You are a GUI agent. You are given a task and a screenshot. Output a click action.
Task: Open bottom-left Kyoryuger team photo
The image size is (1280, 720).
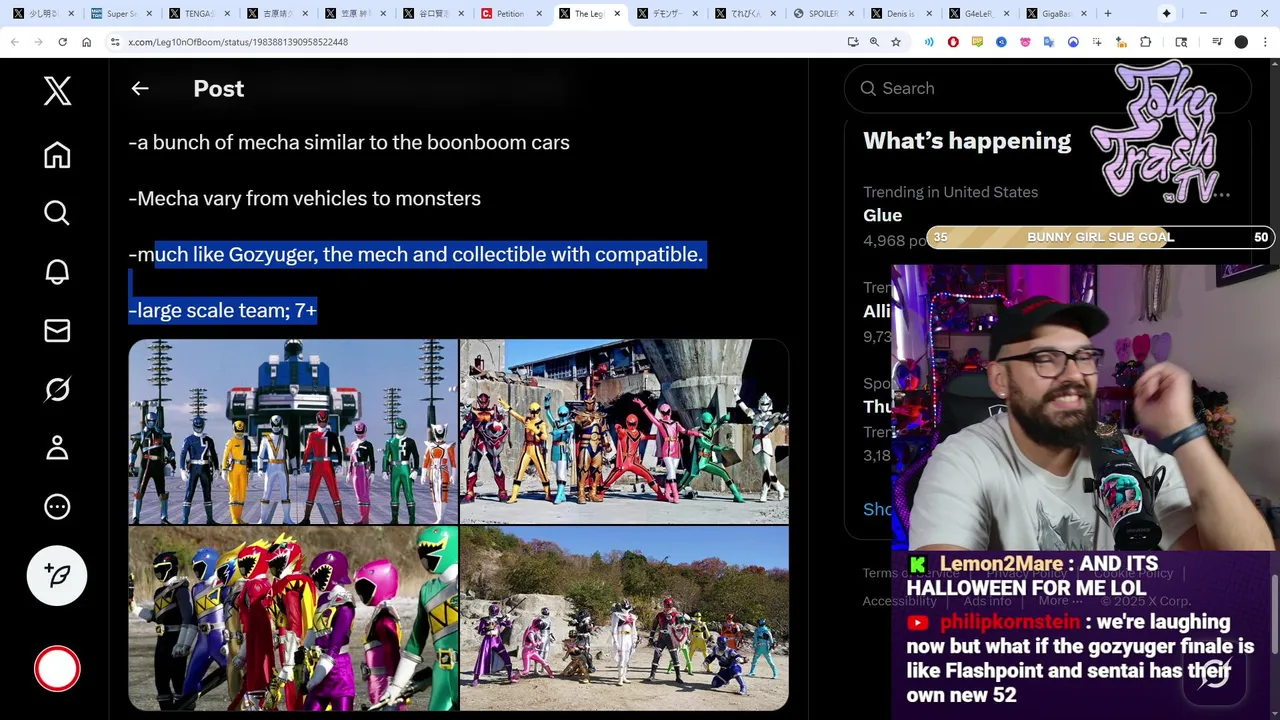pyautogui.click(x=293, y=618)
